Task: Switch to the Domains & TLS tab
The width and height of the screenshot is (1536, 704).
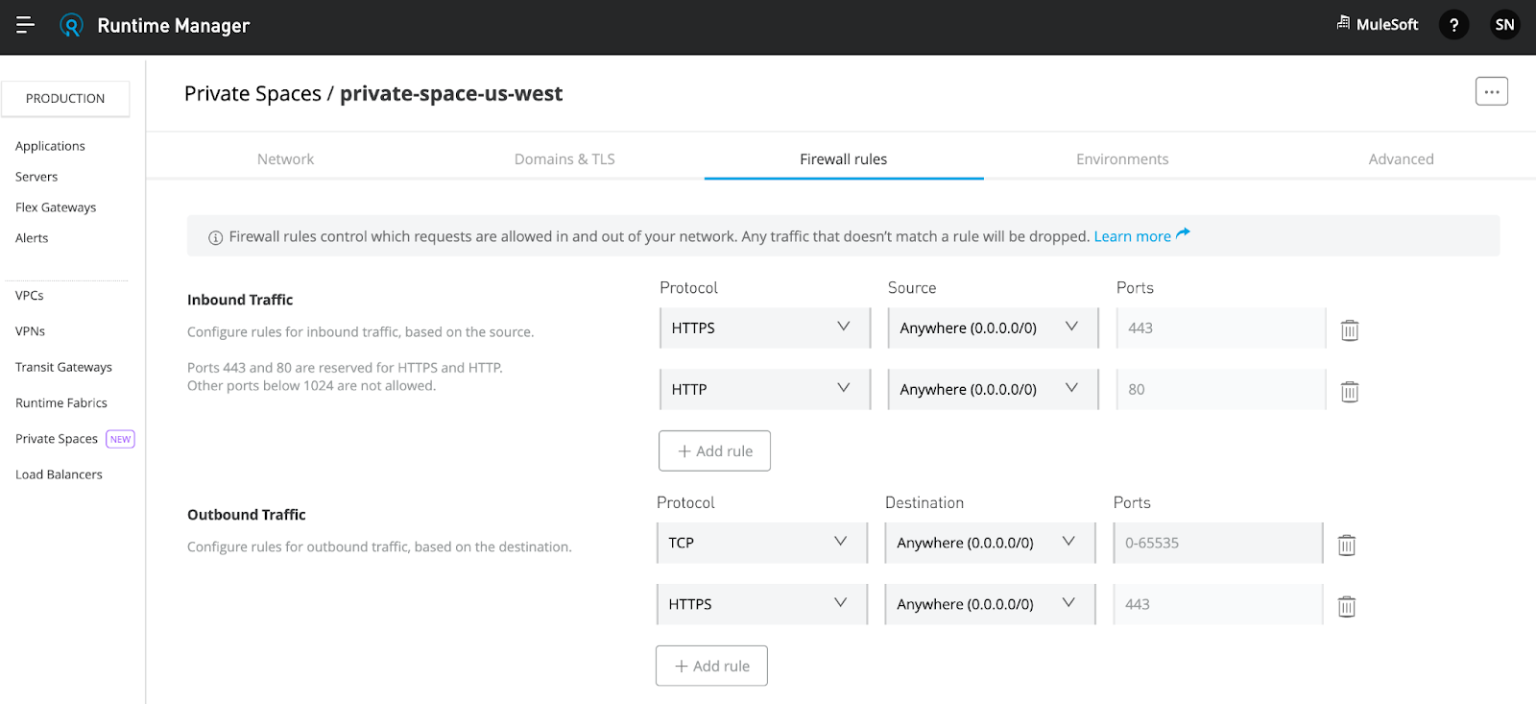Action: tap(564, 158)
